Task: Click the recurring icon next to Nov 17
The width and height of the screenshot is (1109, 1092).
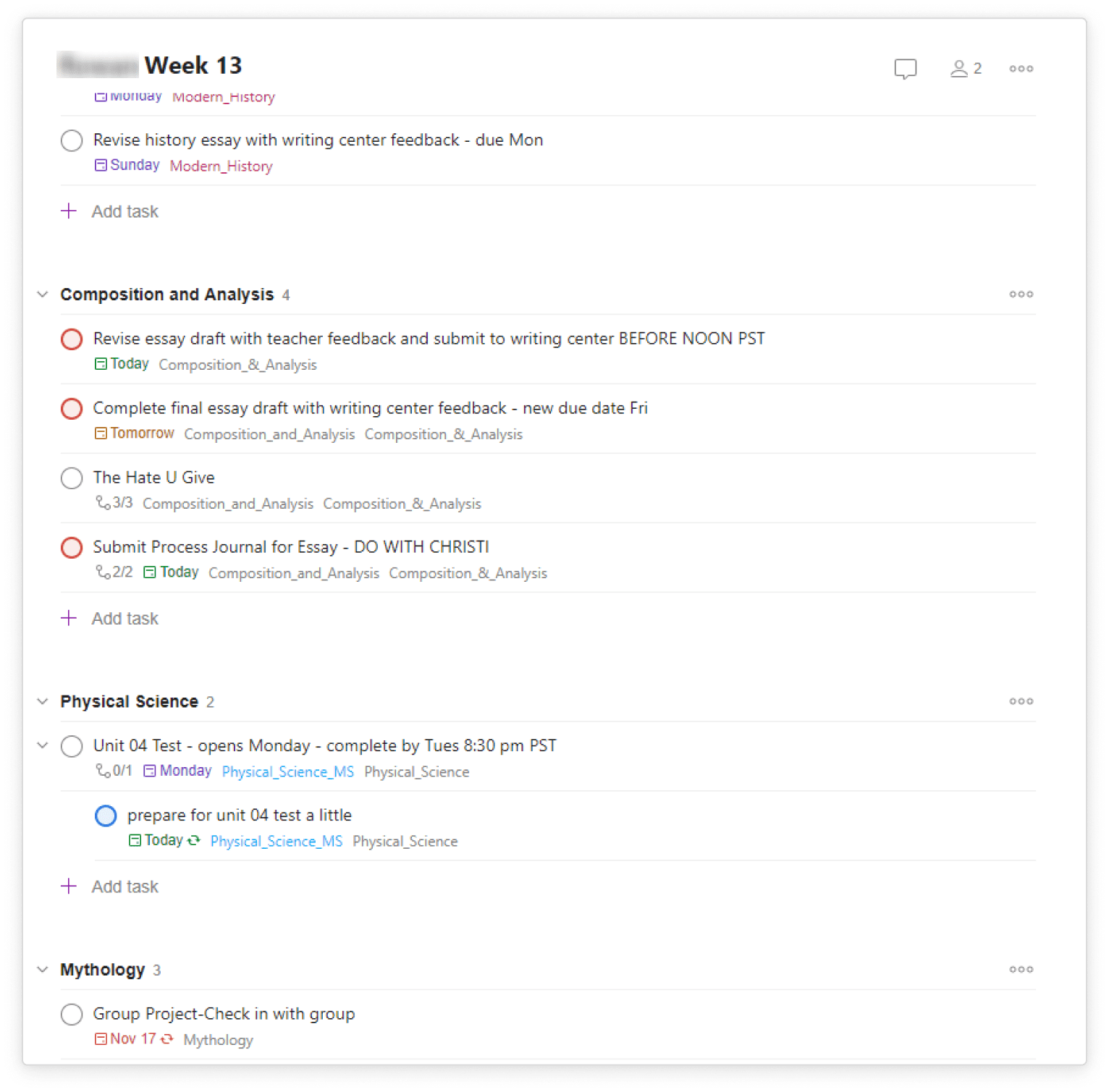Action: 167,1038
